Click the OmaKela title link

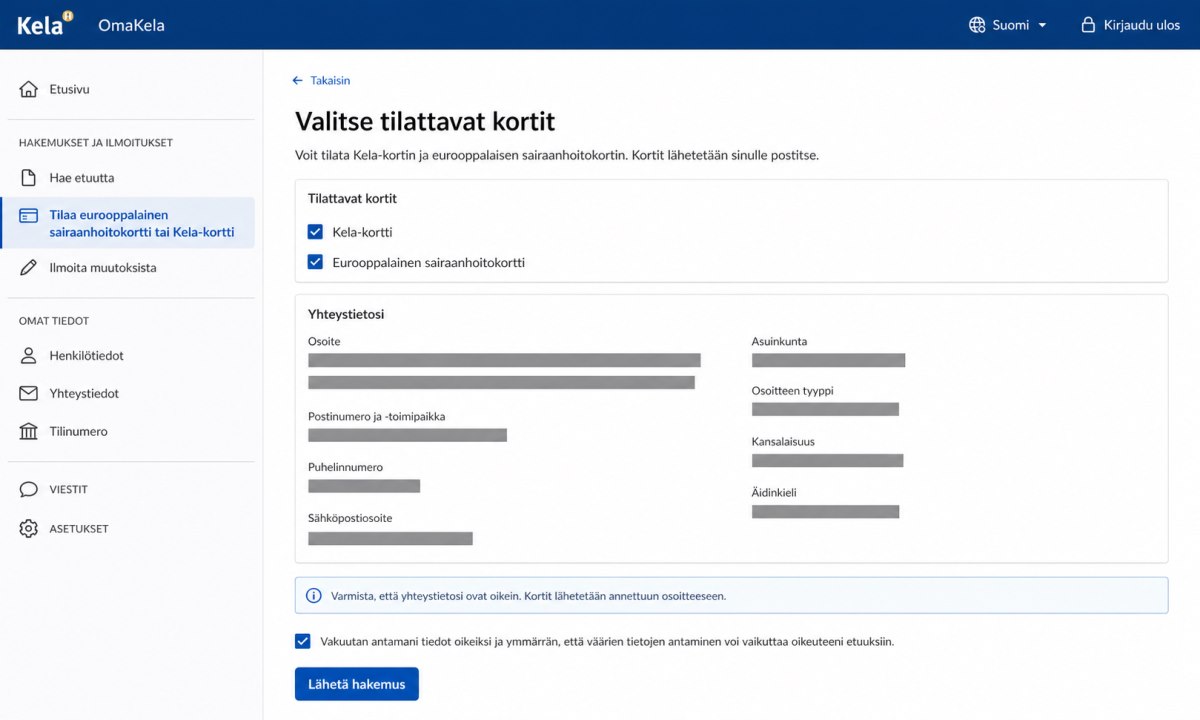click(x=131, y=25)
